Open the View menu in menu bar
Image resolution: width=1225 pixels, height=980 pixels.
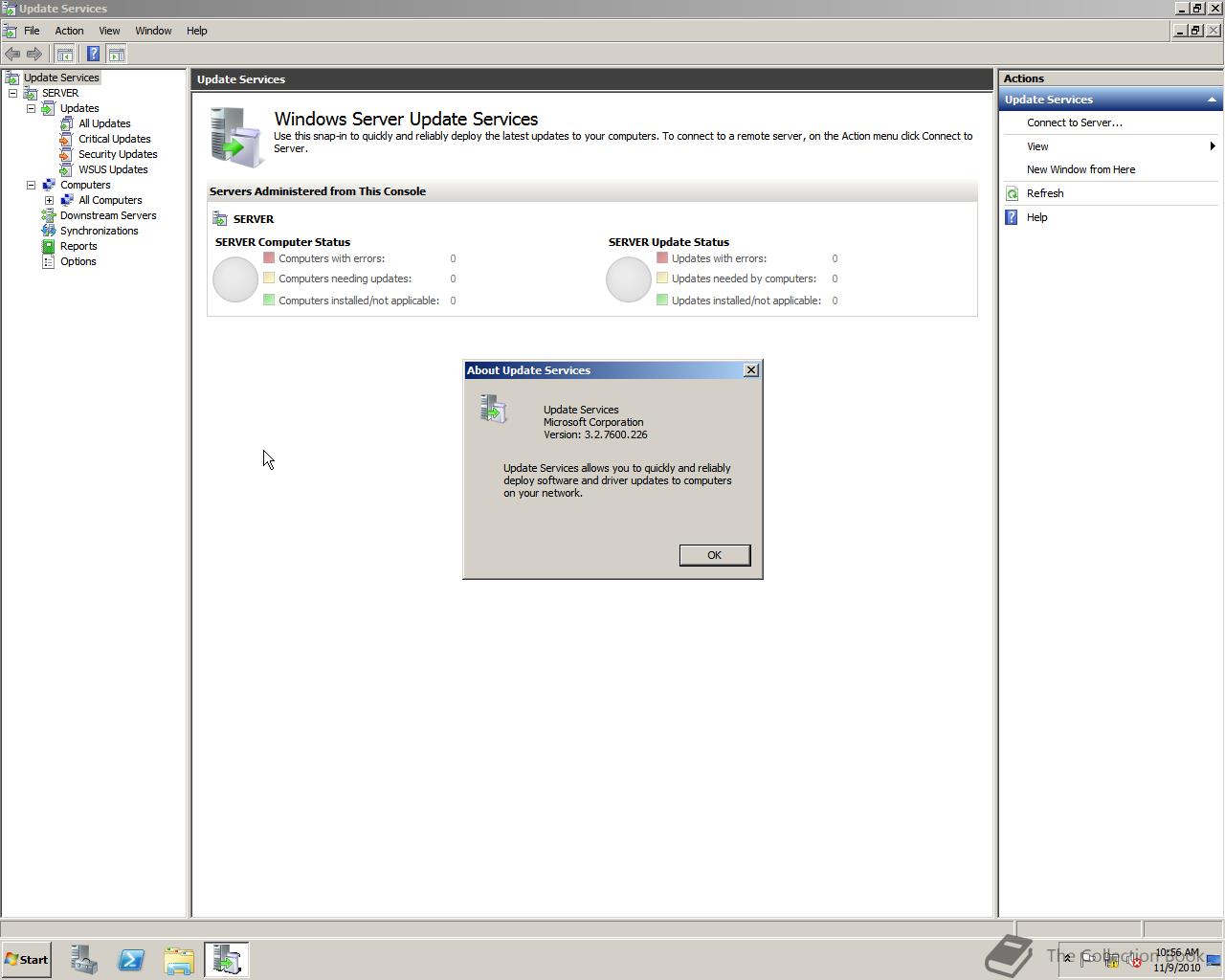click(x=109, y=31)
